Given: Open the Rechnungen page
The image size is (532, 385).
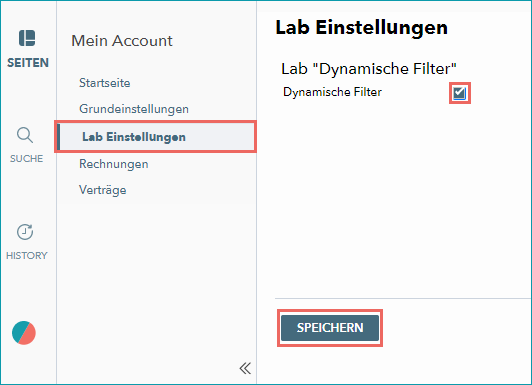Looking at the screenshot, I should pos(113,164).
